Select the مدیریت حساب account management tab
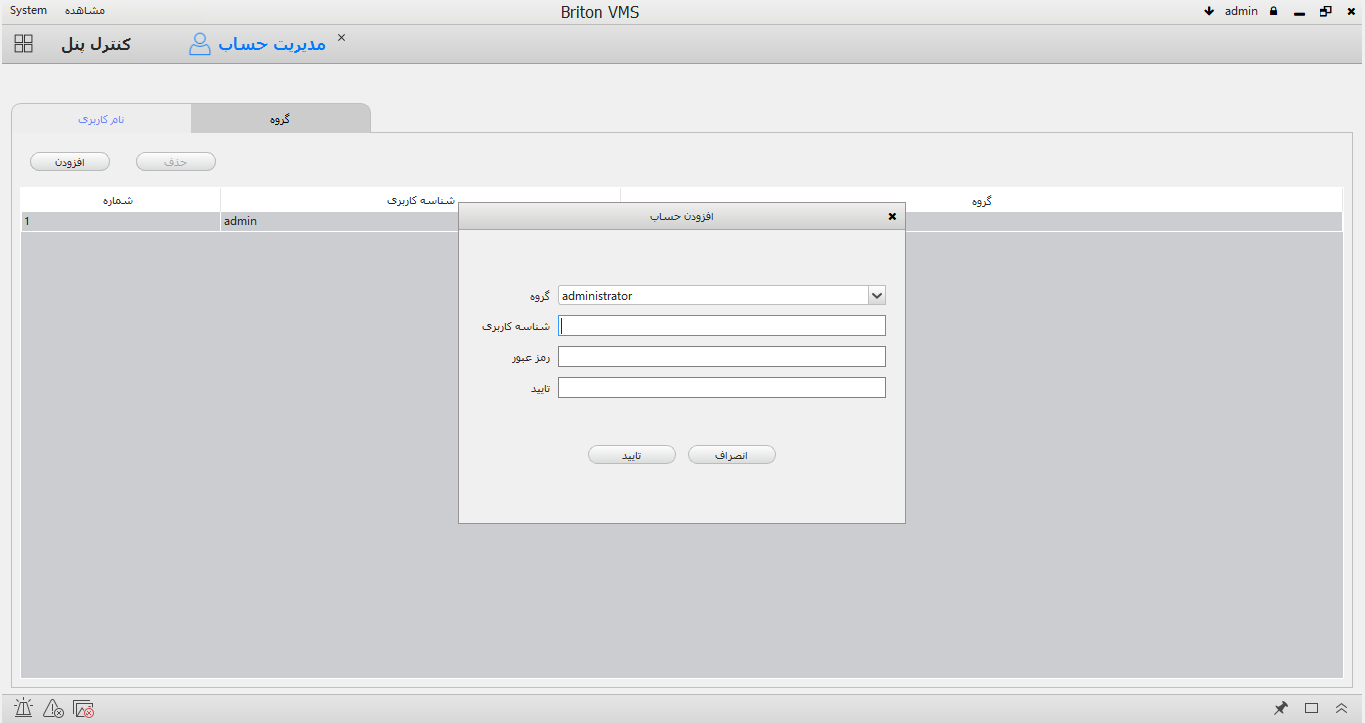 (x=272, y=44)
